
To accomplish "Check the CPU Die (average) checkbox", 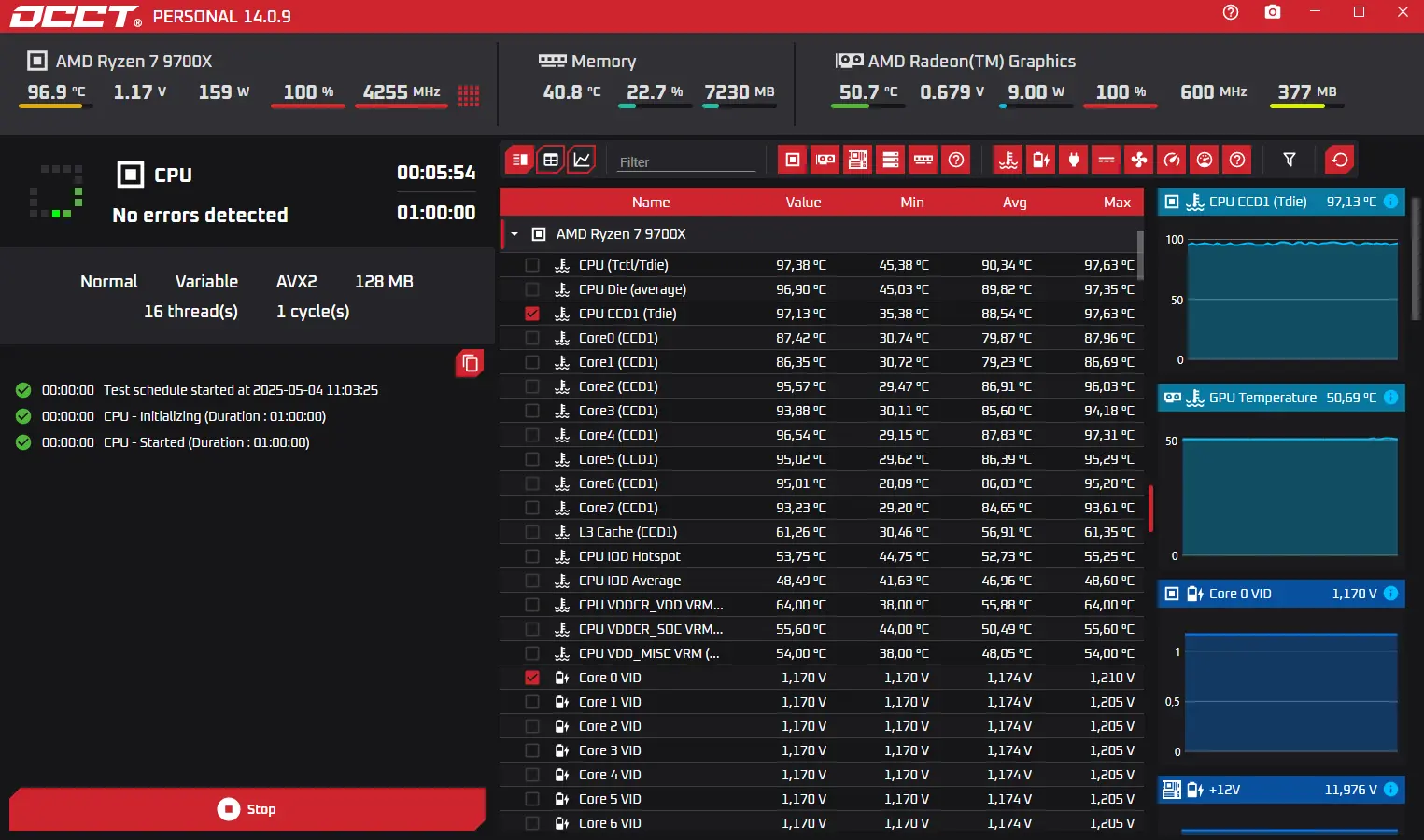I will (532, 289).
